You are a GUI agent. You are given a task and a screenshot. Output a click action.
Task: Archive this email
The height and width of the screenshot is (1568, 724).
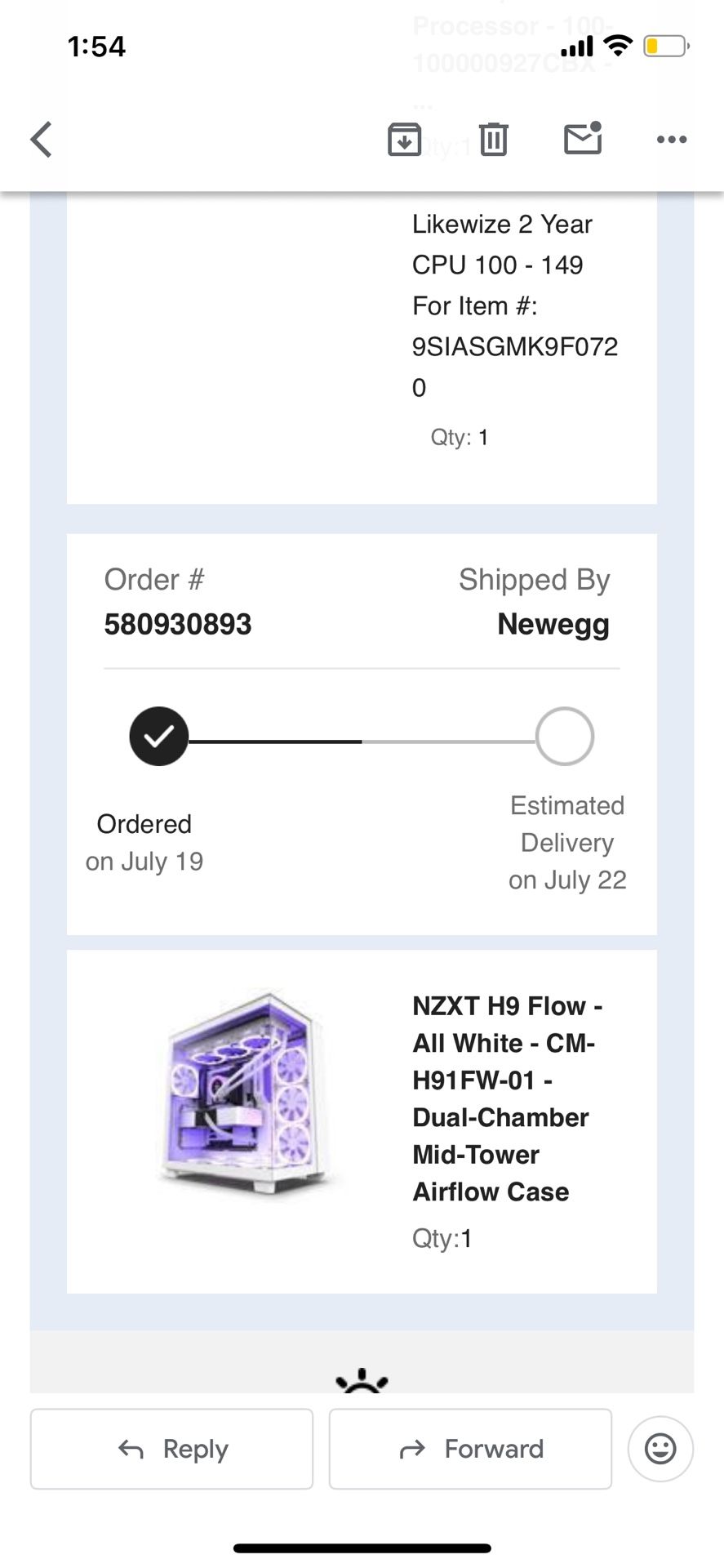point(404,139)
